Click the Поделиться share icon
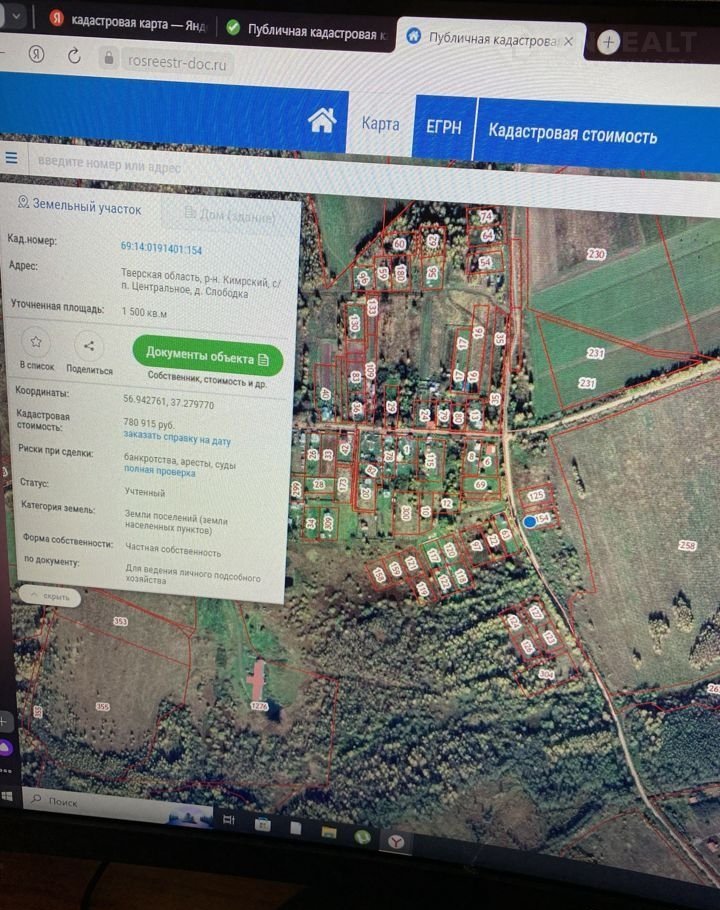This screenshot has height=910, width=720. [89, 347]
